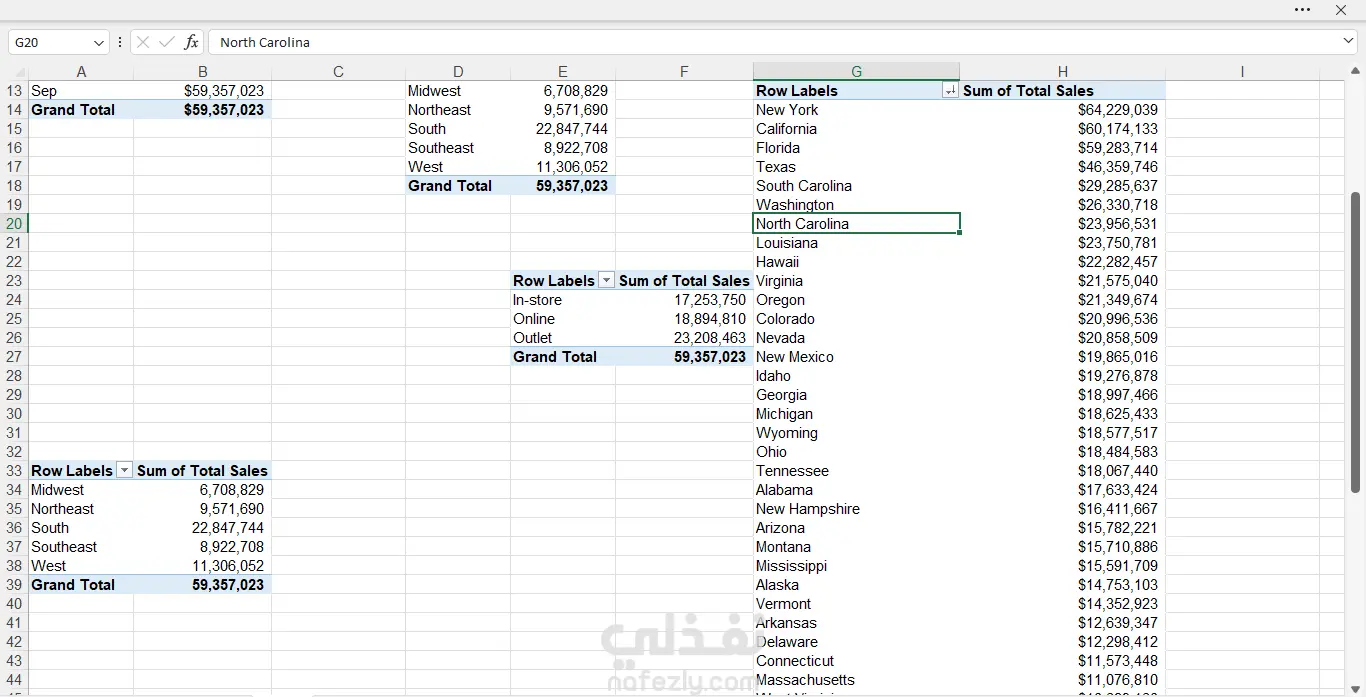Open the Name Box dropdown arrow
The image size is (1366, 697).
pos(98,42)
